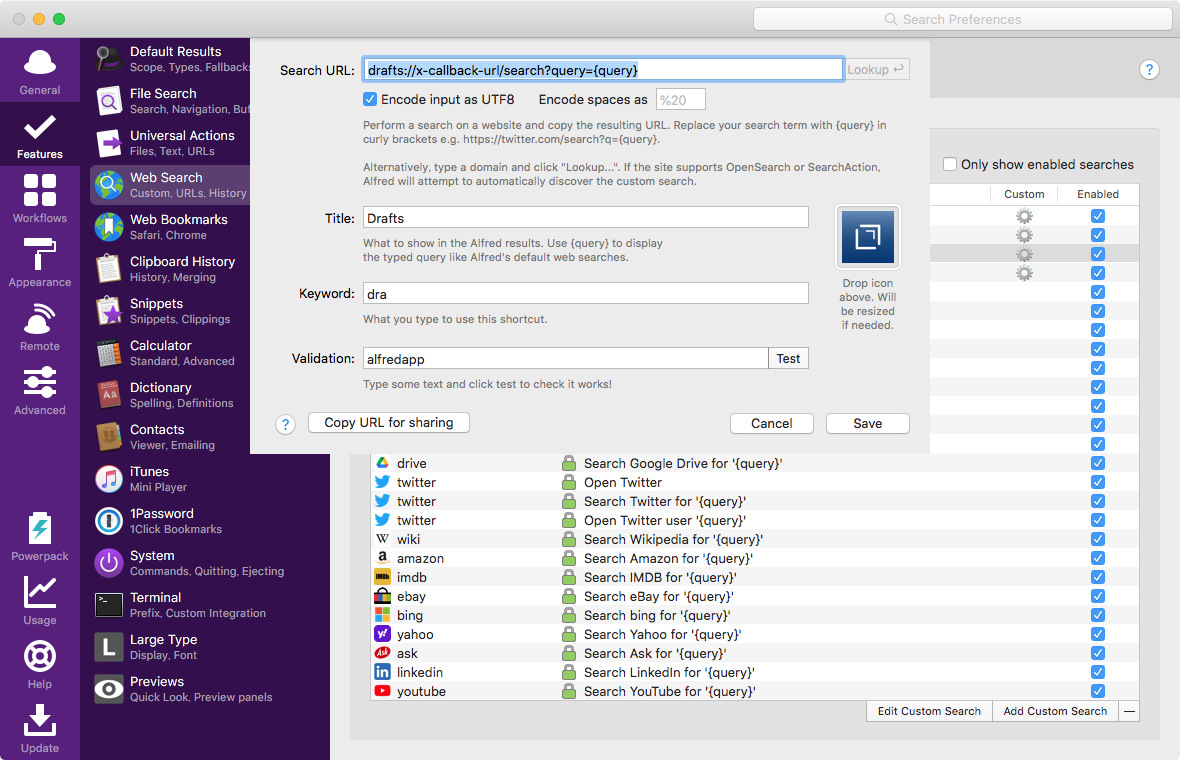
Task: Select Universal Actions feature
Action: (x=170, y=143)
